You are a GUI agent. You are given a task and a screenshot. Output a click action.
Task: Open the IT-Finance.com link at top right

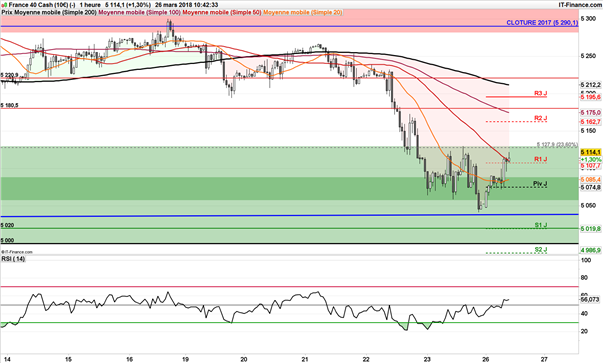580,5
